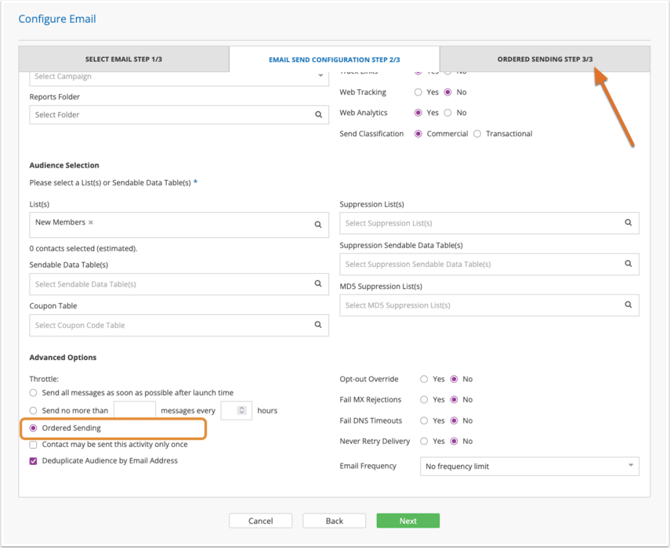The image size is (670, 548).
Task: Click the Suppression List(s) search icon
Action: point(628,222)
